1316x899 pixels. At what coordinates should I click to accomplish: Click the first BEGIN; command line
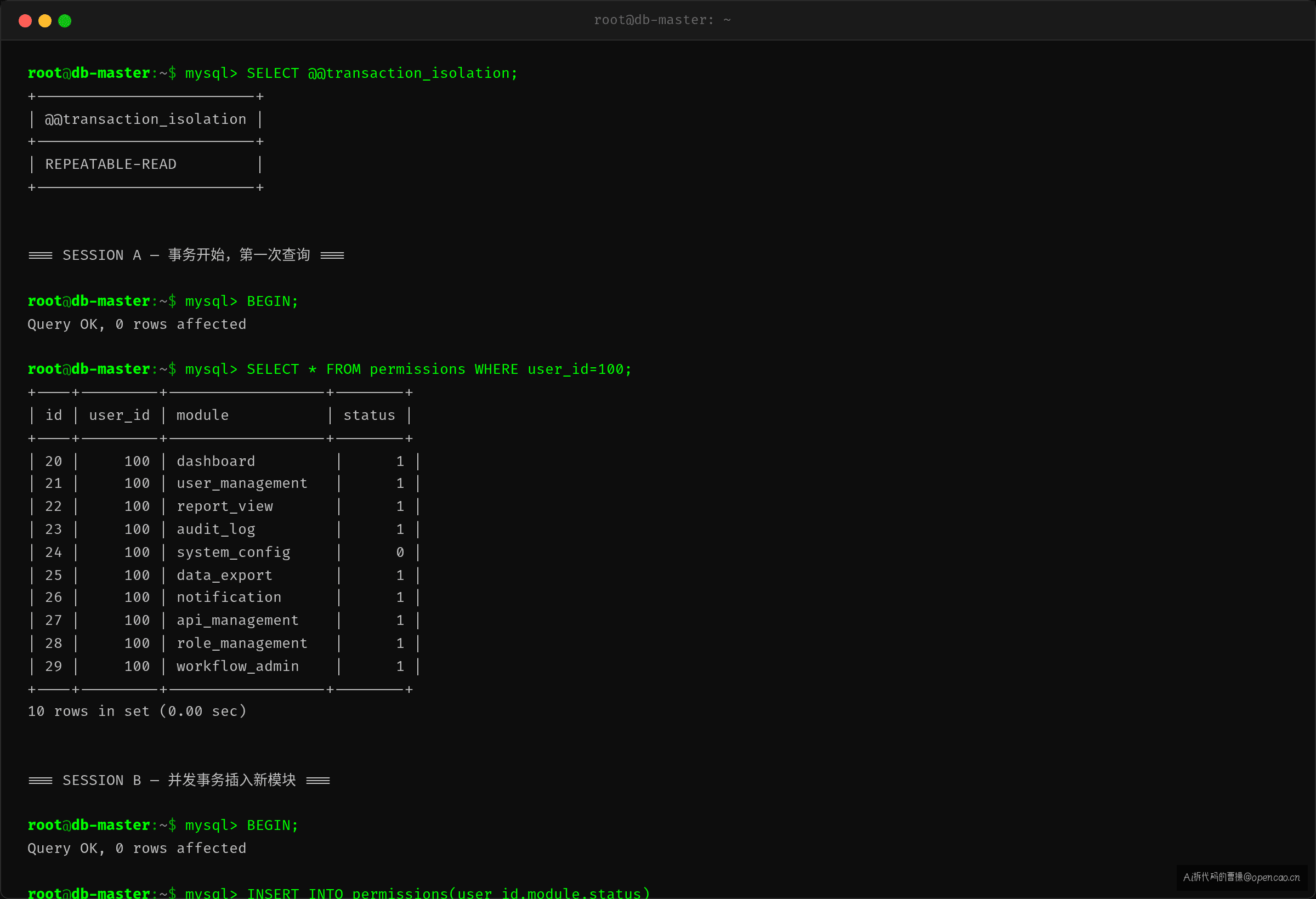pos(163,301)
